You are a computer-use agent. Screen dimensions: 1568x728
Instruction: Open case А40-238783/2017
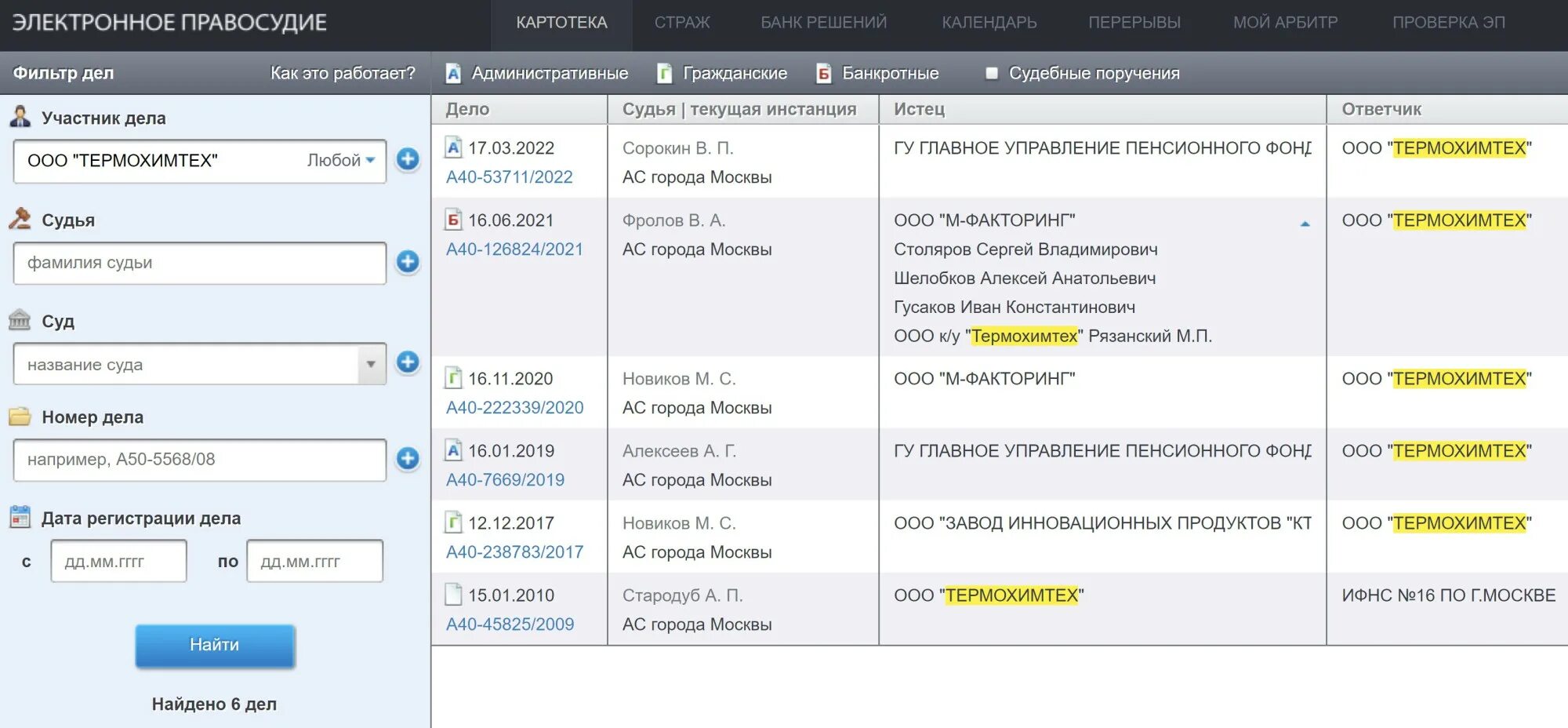tap(514, 552)
